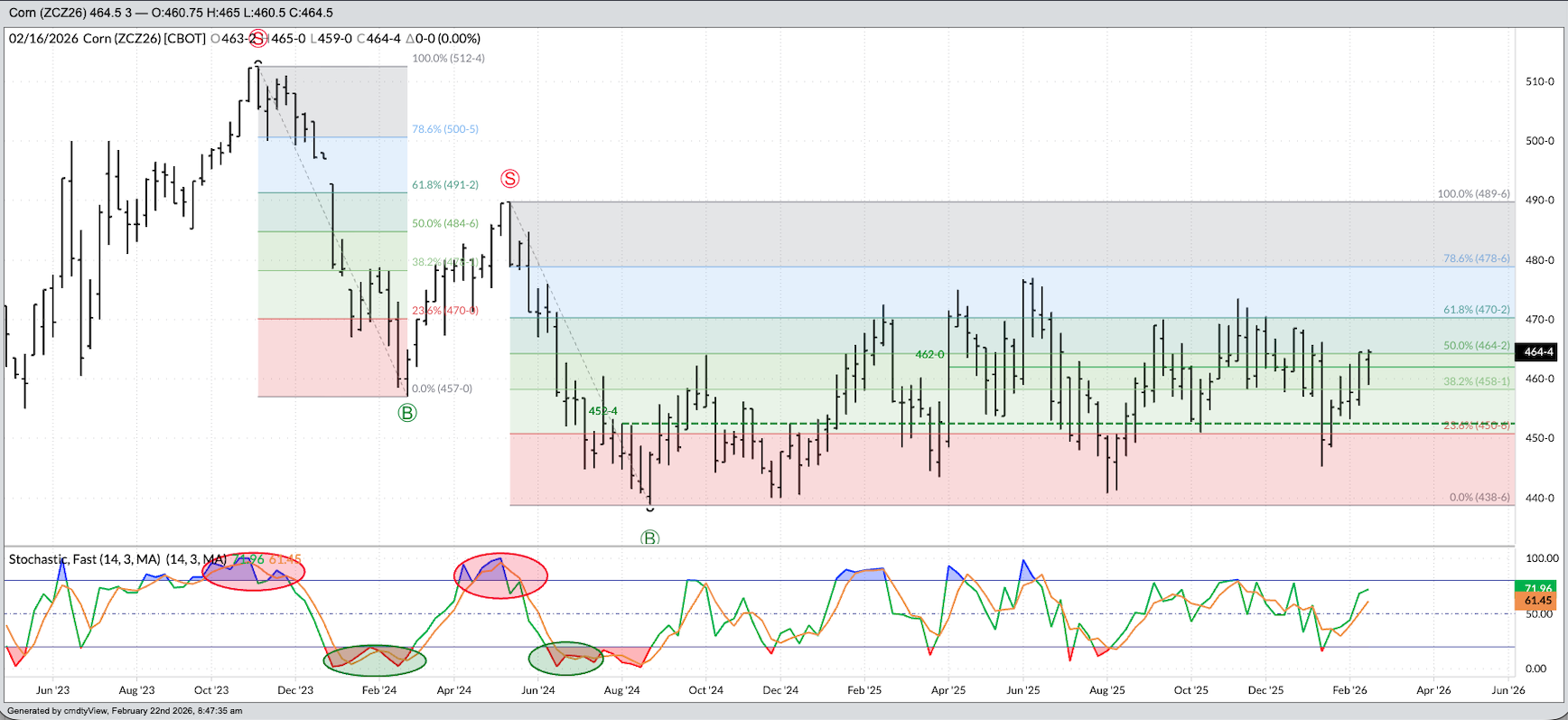1568x720 pixels.
Task: Click the Feb '26 date on the time axis
Action: (1349, 690)
